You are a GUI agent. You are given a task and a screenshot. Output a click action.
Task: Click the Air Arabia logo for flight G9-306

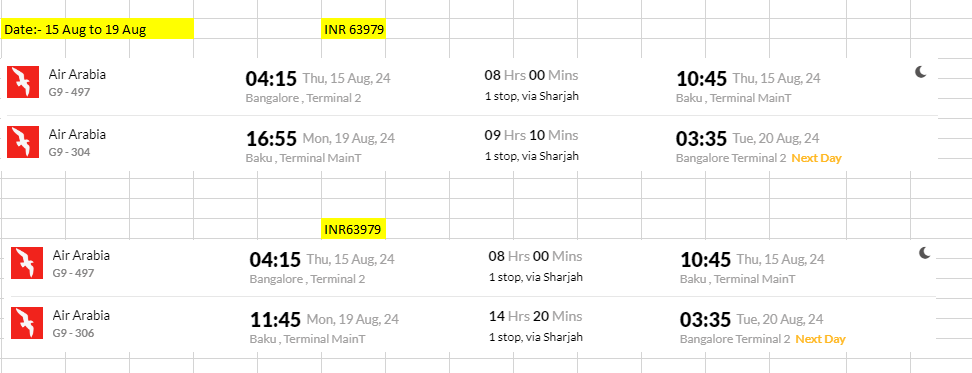tap(27, 323)
